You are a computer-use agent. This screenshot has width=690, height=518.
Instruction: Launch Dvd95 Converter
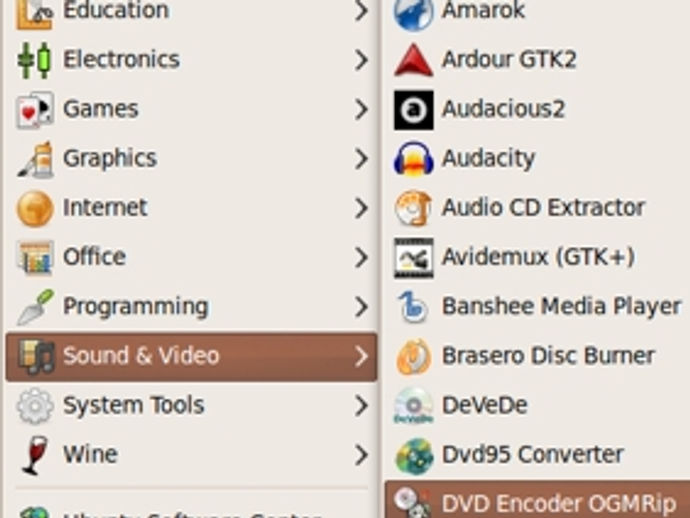coord(537,455)
